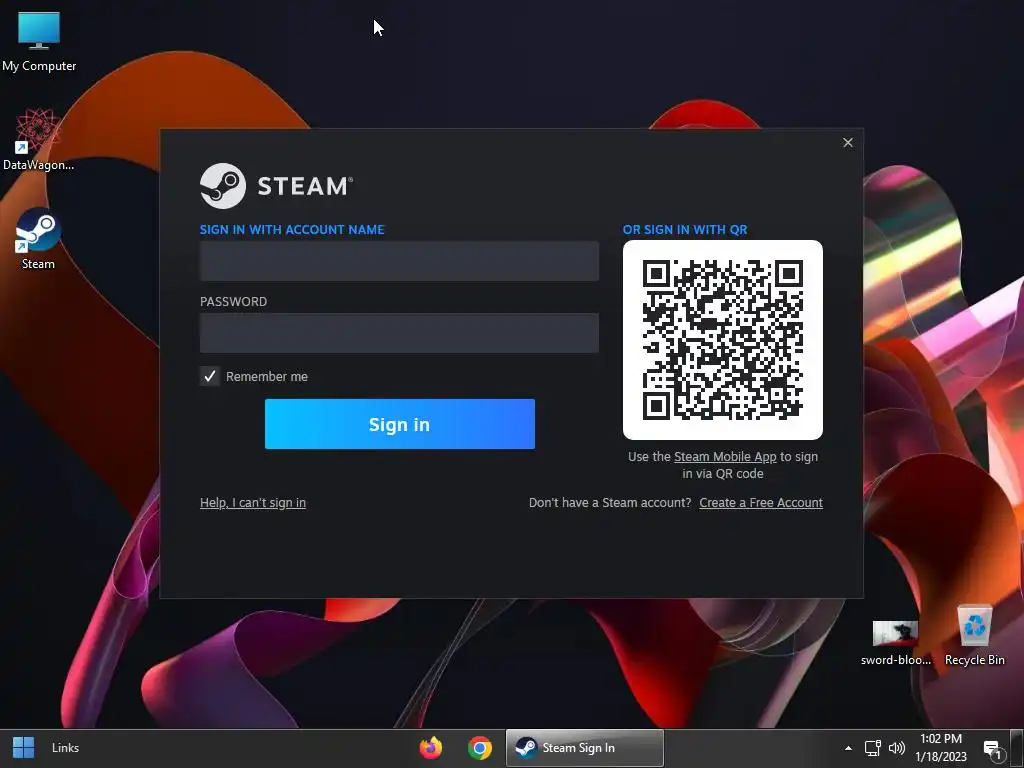Image resolution: width=1024 pixels, height=768 pixels.
Task: Focus the account name input field
Action: (399, 261)
